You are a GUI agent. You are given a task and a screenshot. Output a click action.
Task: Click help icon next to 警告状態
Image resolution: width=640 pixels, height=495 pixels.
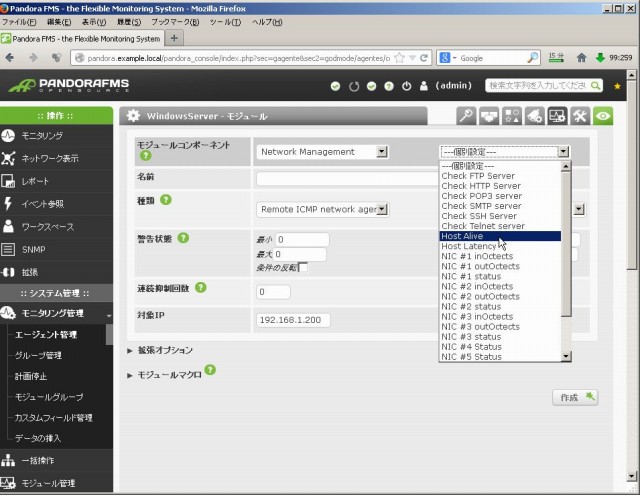(184, 238)
